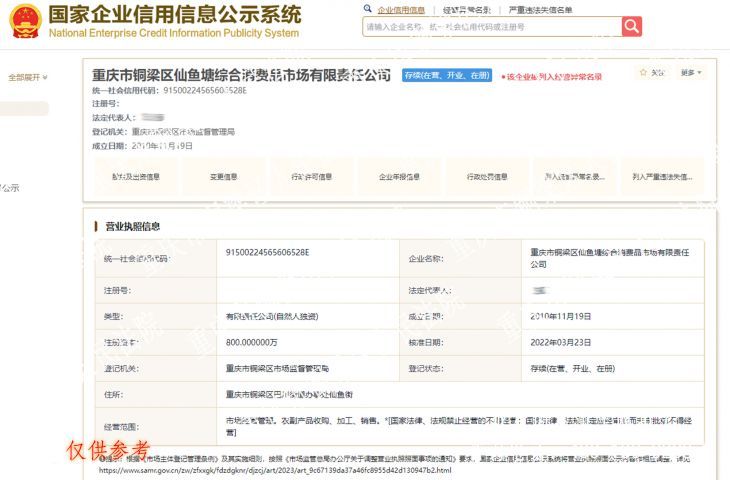
Task: Click the business scope cell starting with 市场
Action: [x=459, y=426]
